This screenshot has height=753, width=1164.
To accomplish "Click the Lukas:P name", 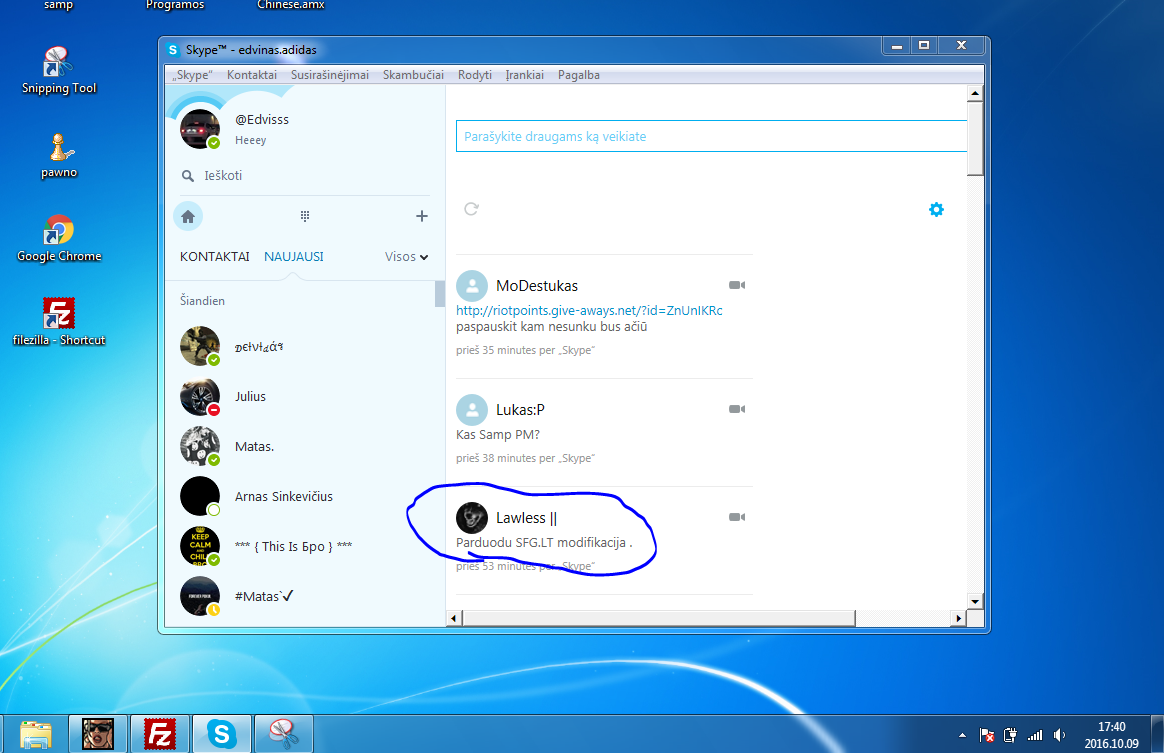I will click(520, 410).
